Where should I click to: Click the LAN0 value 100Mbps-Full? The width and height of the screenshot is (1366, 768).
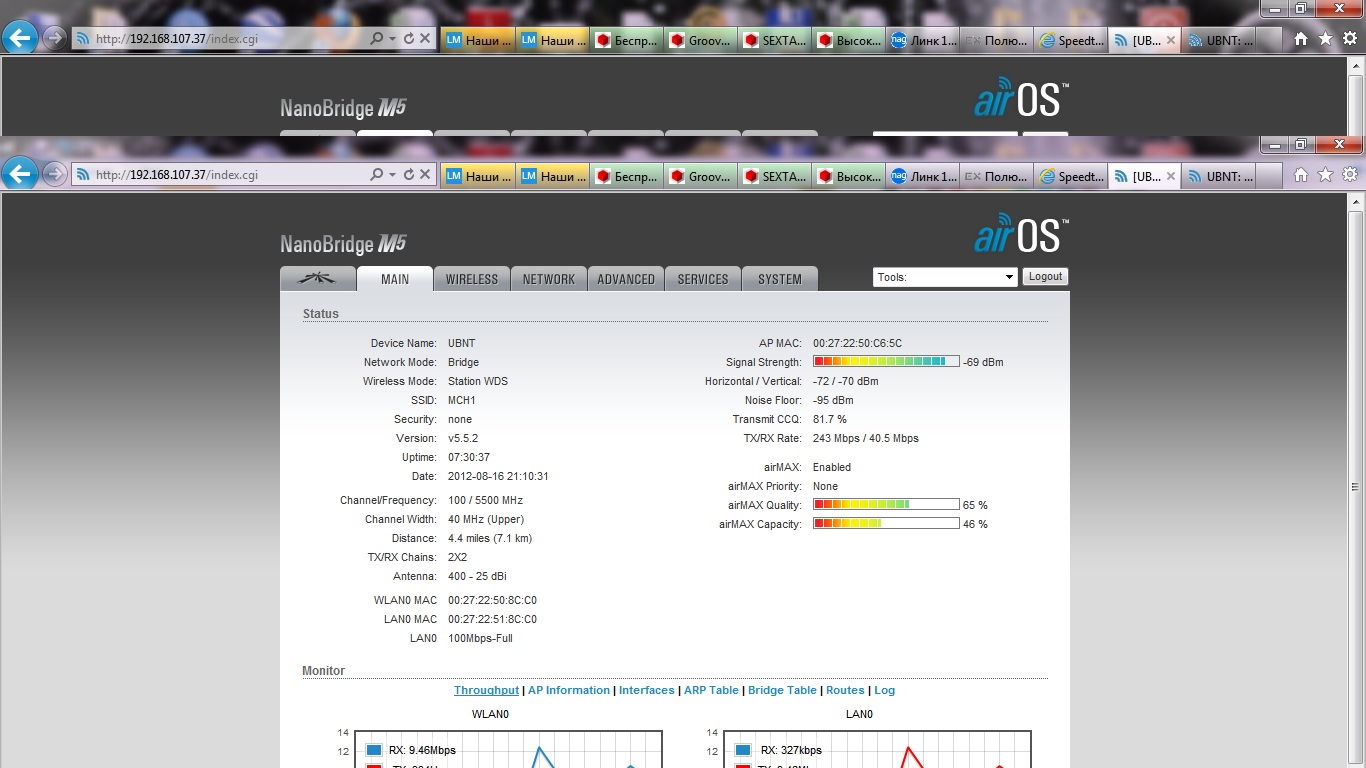coord(480,638)
